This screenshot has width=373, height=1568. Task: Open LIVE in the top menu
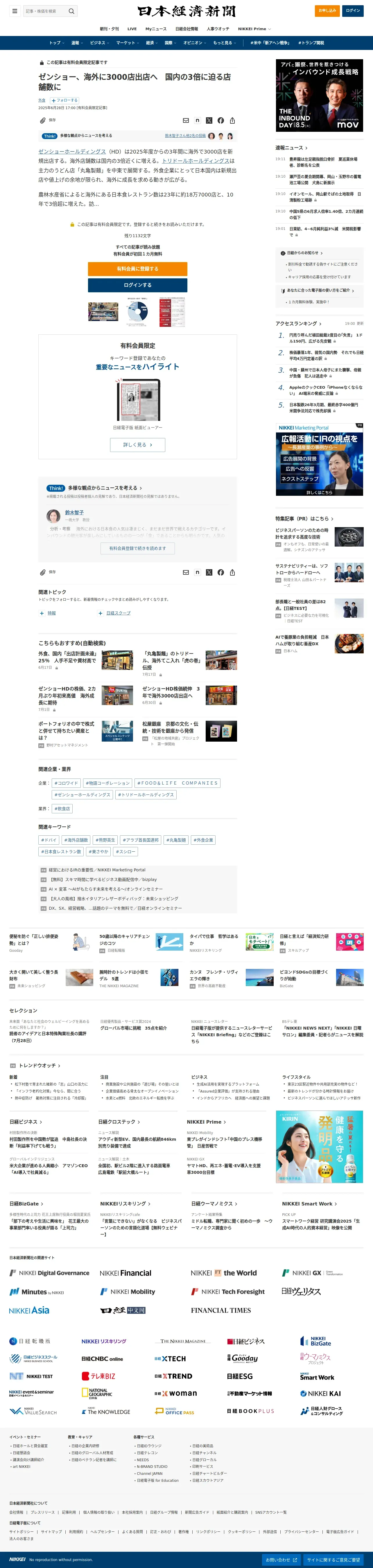[132, 29]
